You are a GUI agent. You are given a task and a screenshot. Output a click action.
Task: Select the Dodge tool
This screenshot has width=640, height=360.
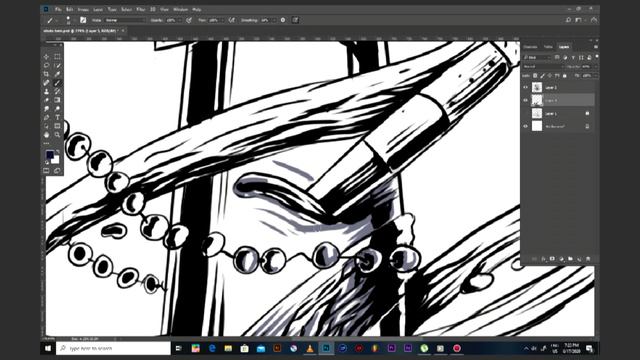click(x=57, y=109)
